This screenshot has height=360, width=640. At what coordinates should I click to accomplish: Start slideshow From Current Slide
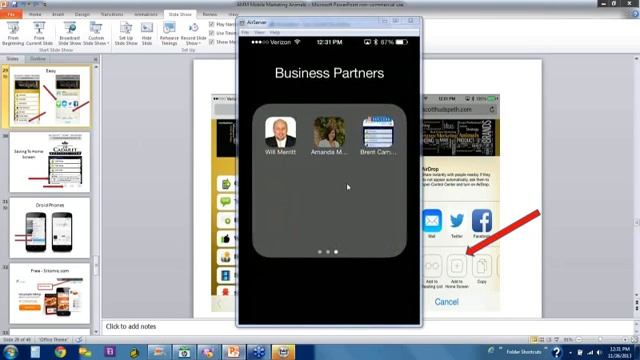click(x=39, y=33)
